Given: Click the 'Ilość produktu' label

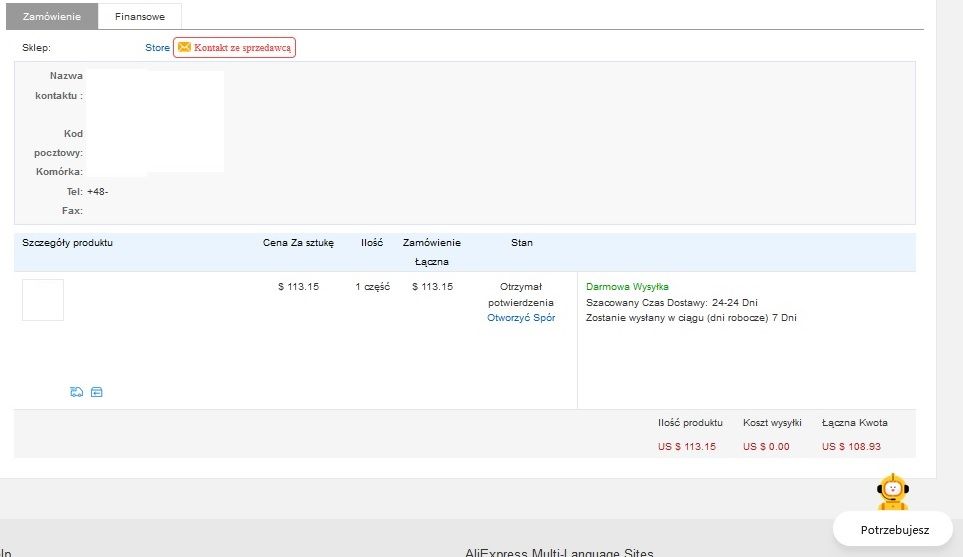Looking at the screenshot, I should [690, 423].
